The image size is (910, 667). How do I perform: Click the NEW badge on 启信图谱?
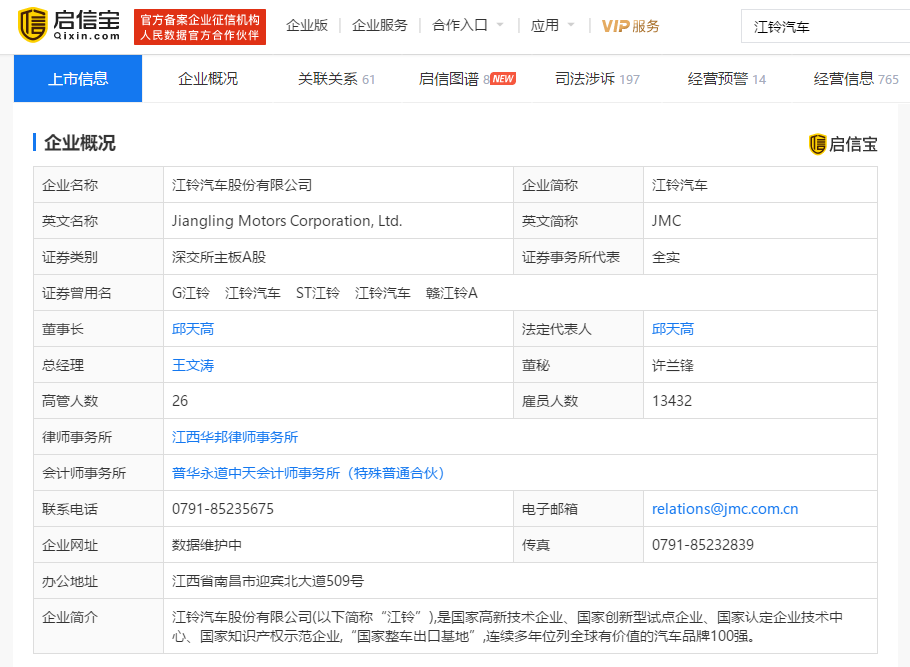coord(503,78)
